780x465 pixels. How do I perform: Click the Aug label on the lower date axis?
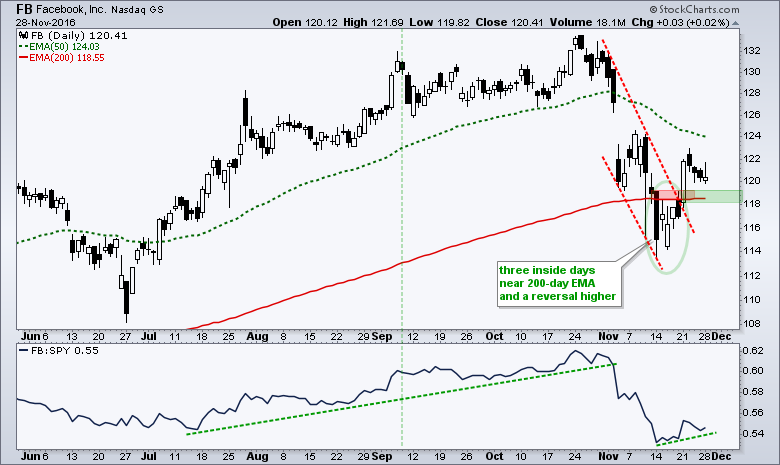click(257, 457)
